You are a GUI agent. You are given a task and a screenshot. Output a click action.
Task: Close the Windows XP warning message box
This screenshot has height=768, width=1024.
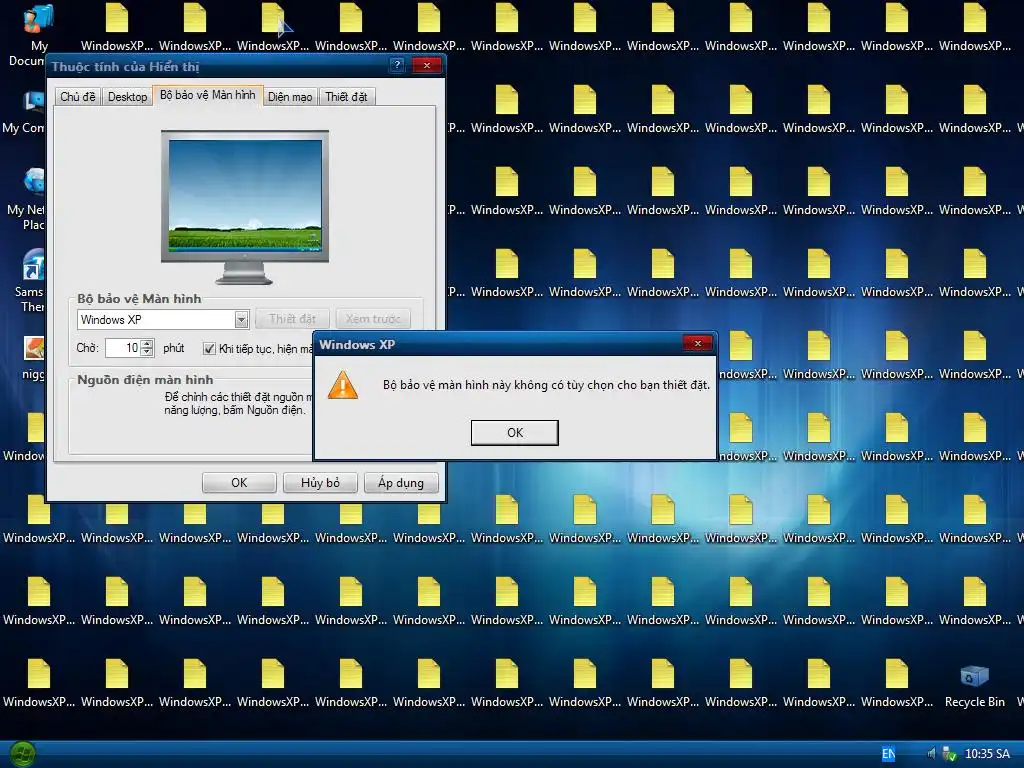click(x=697, y=344)
